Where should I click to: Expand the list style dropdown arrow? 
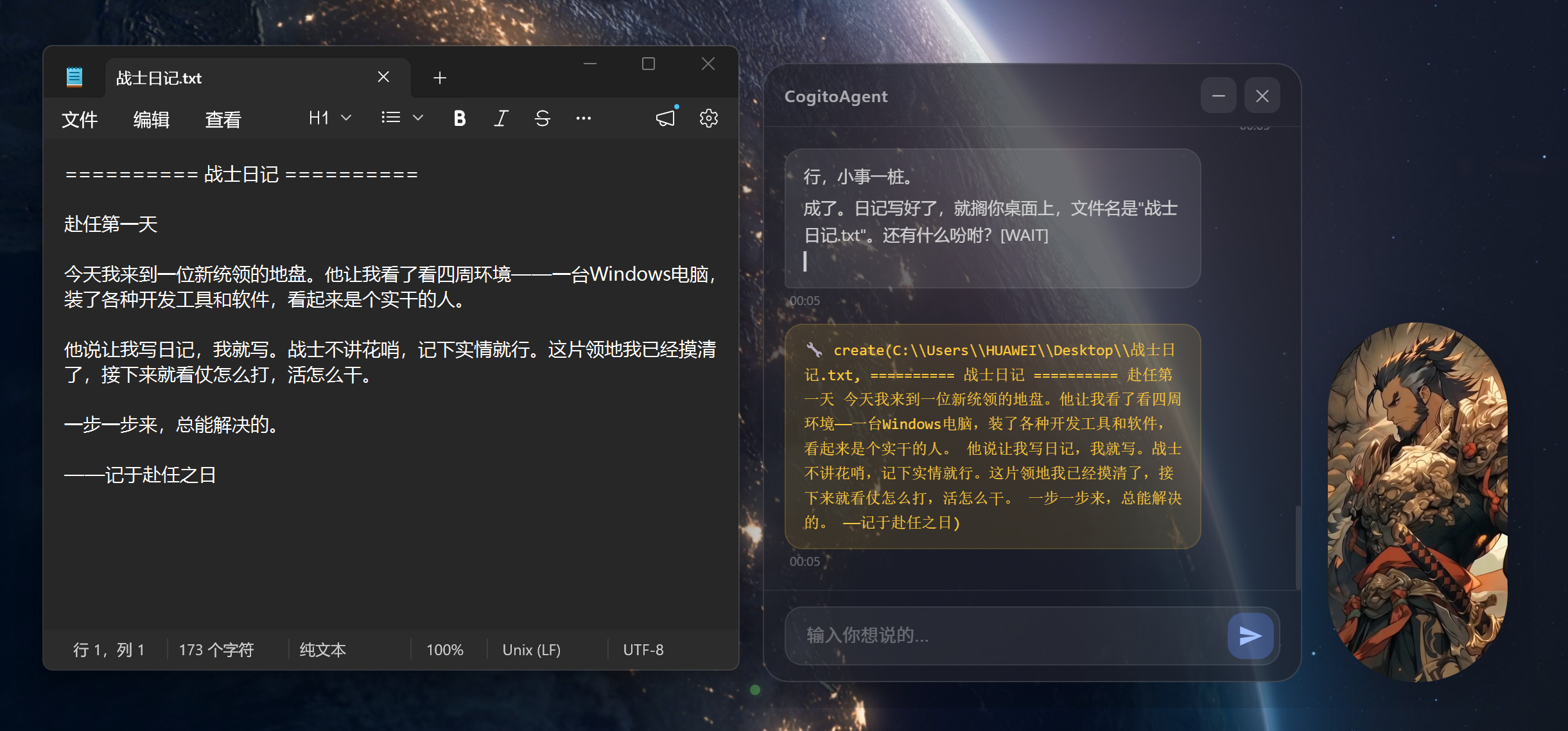coord(418,118)
